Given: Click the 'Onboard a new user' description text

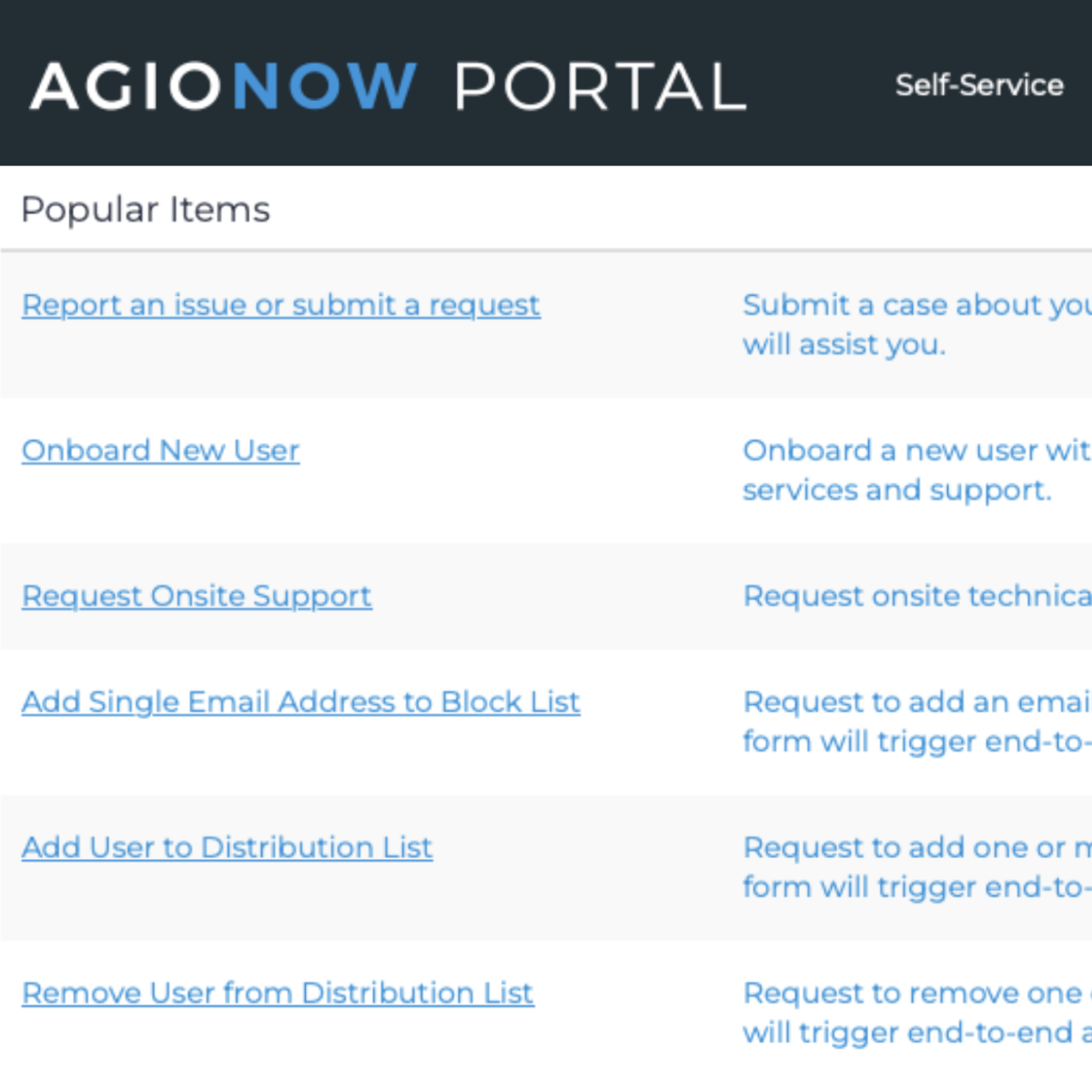Looking at the screenshot, I should pyautogui.click(x=915, y=451).
